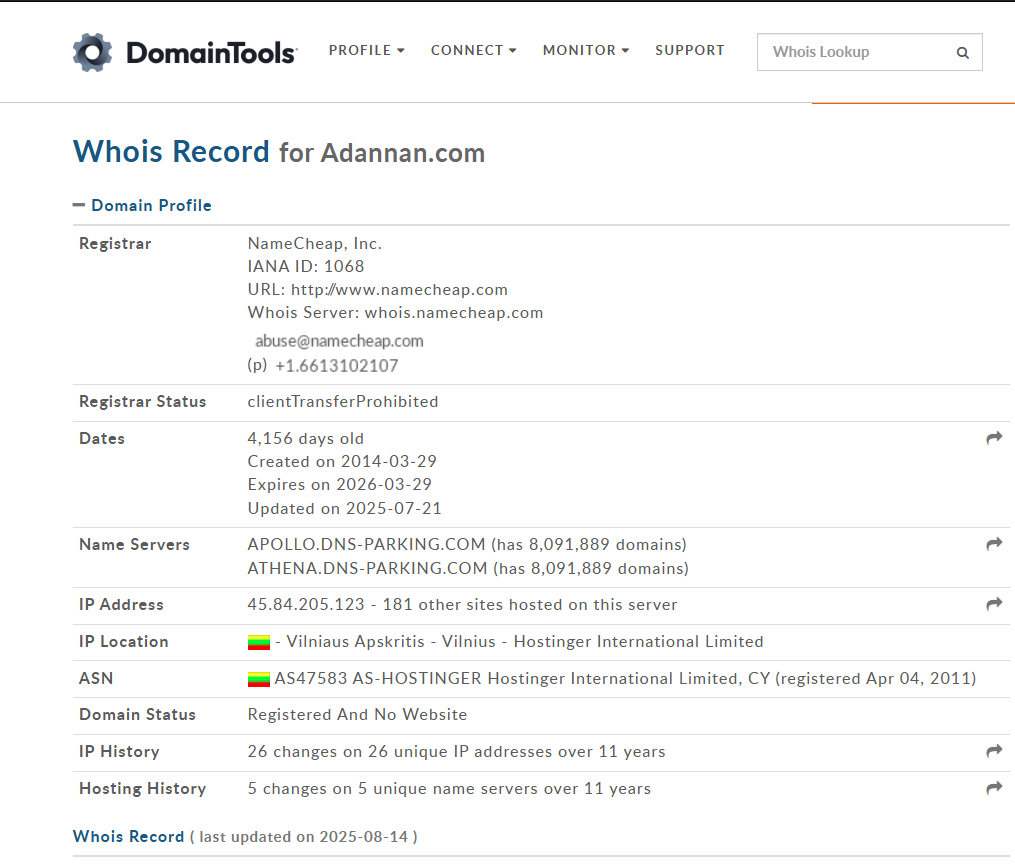Image resolution: width=1015 pixels, height=864 pixels.
Task: Click the Created on 2014-03-29 date
Action: coord(342,461)
